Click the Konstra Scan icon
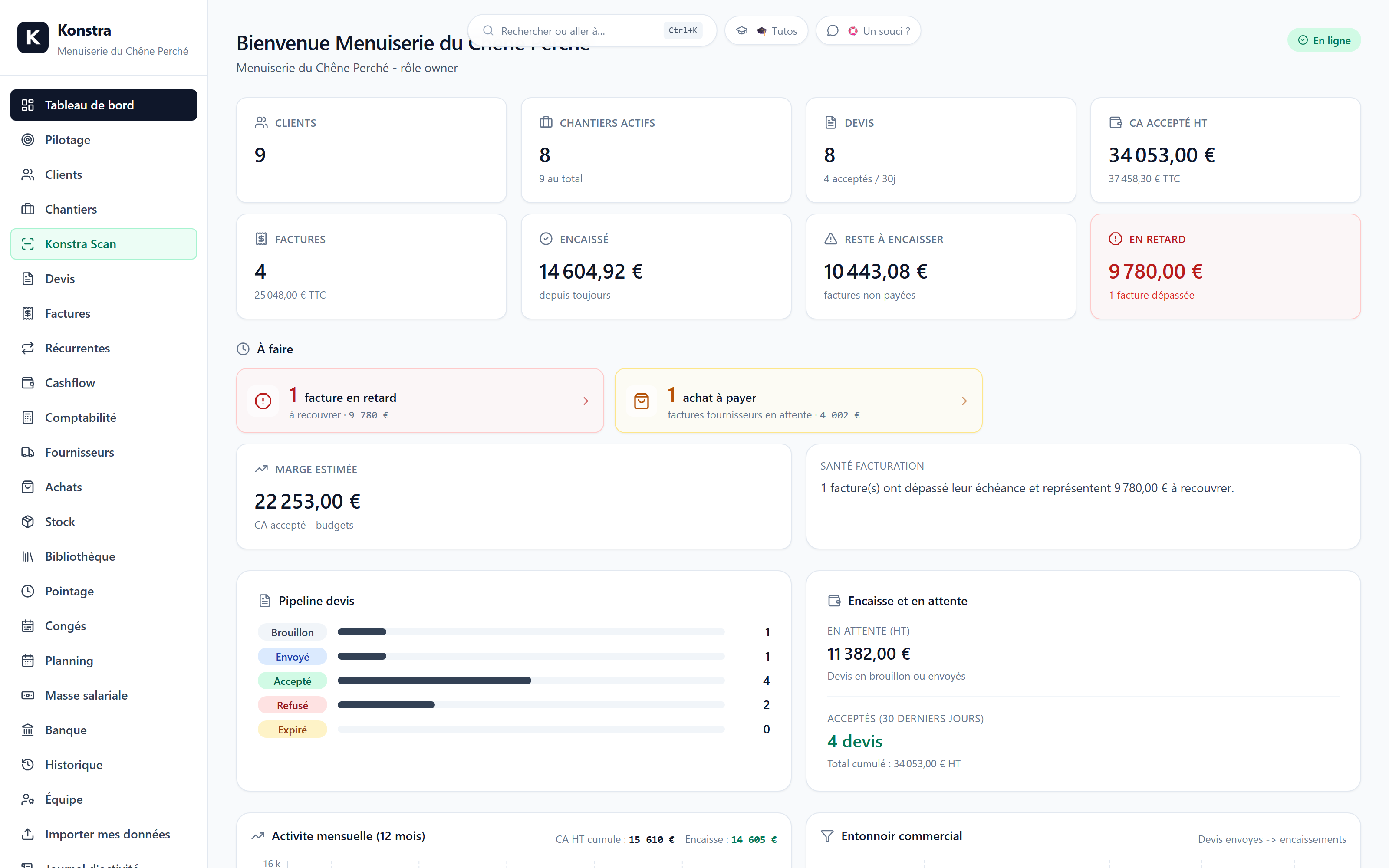This screenshot has height=868, width=1389. pyautogui.click(x=27, y=244)
